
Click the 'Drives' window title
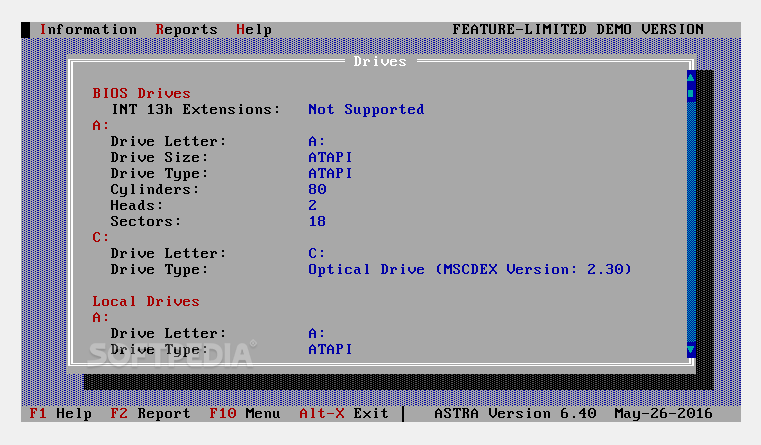380,62
